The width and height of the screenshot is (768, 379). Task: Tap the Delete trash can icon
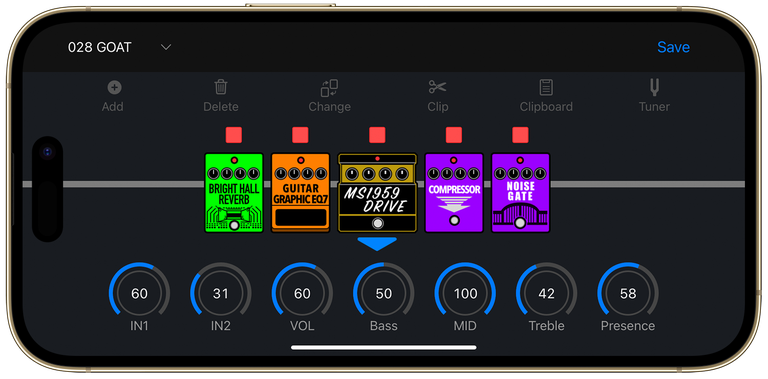221,87
